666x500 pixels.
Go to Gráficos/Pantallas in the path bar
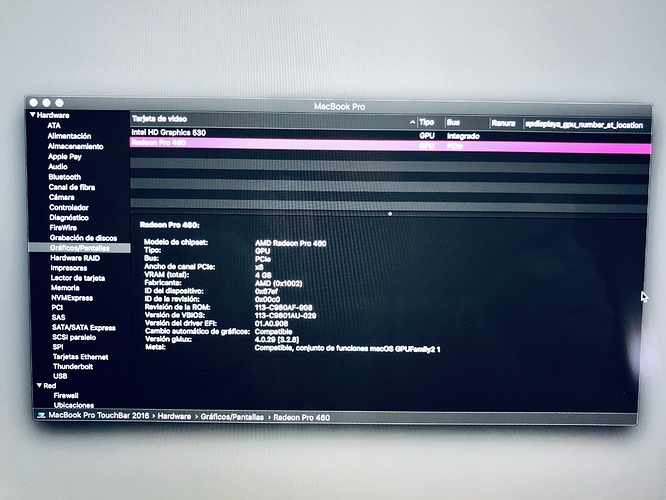[232, 417]
